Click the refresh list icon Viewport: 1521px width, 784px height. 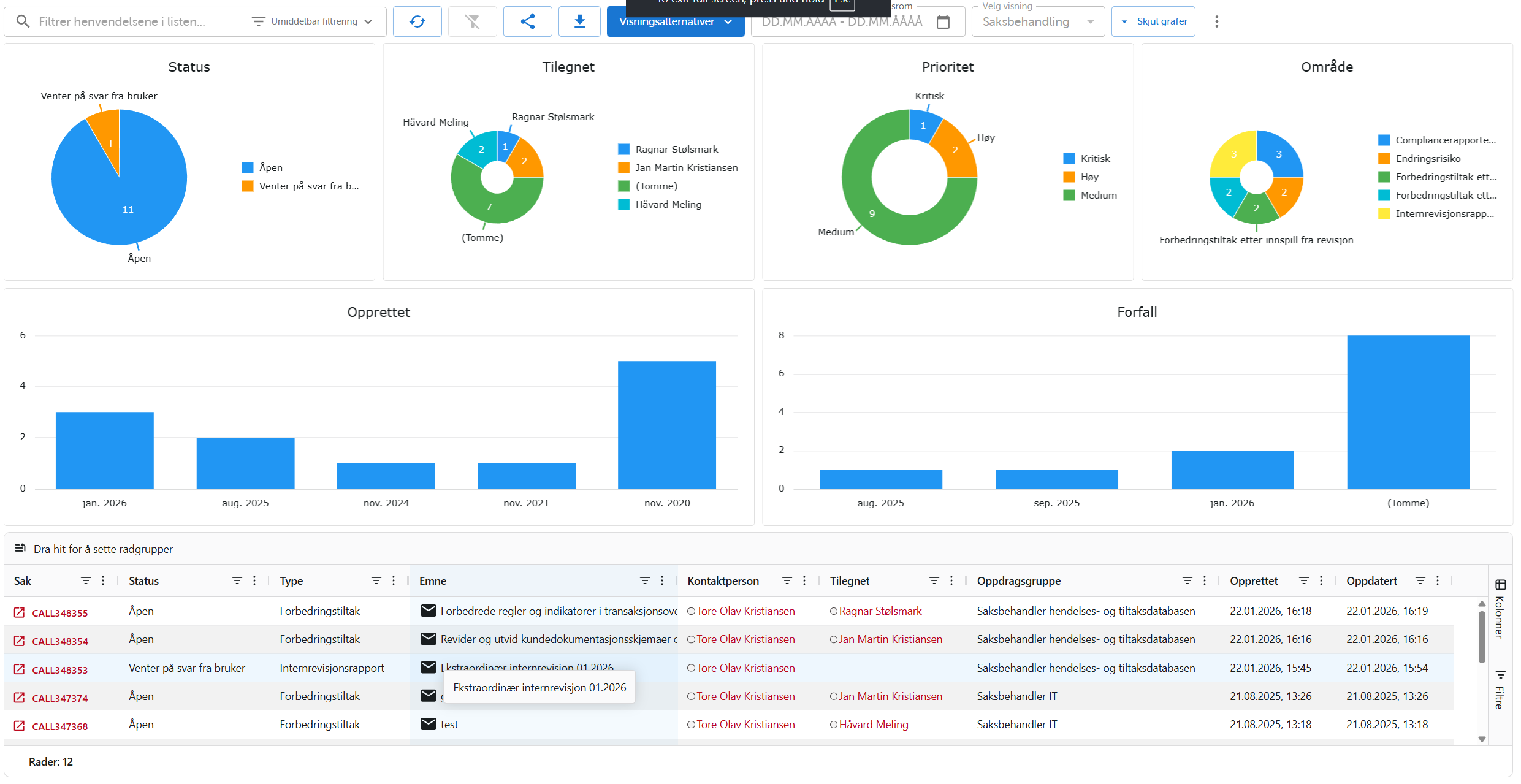pyautogui.click(x=417, y=22)
